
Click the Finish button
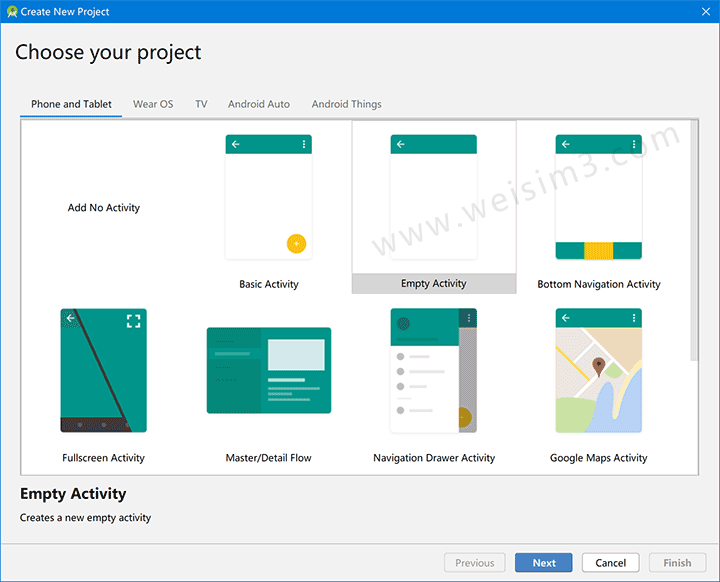pyautogui.click(x=677, y=563)
